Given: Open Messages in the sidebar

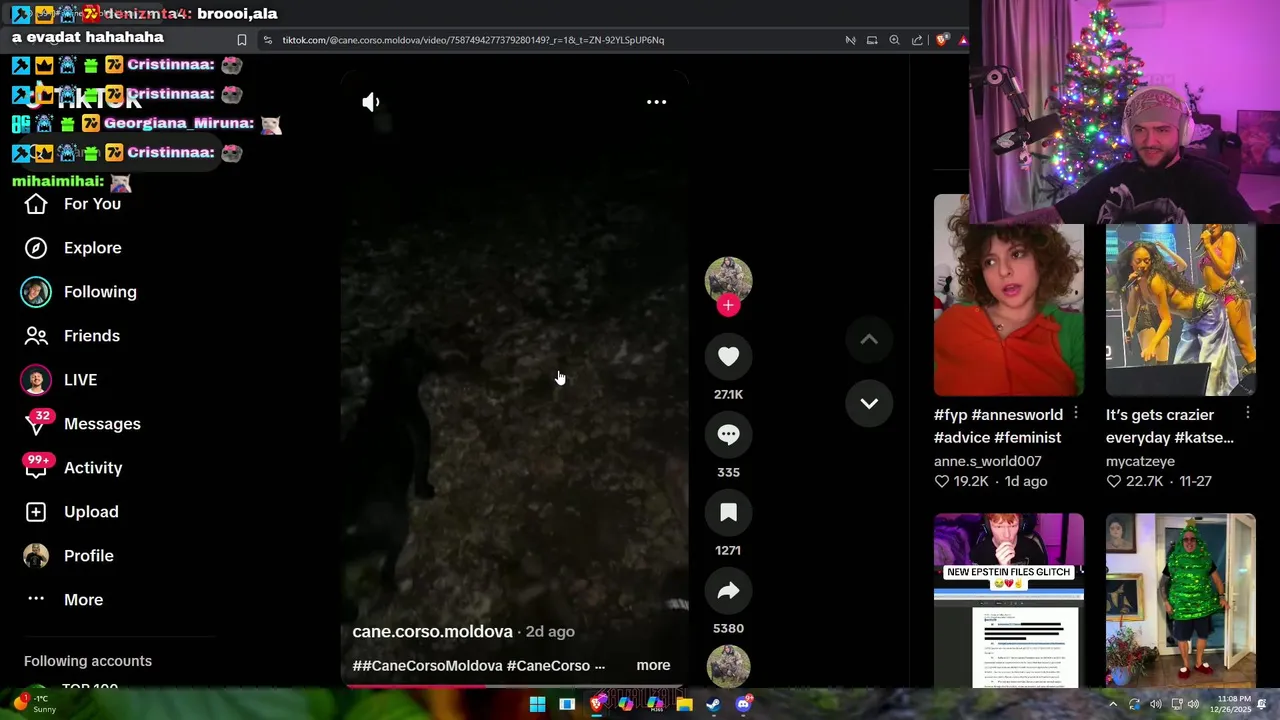Looking at the screenshot, I should click(x=102, y=424).
